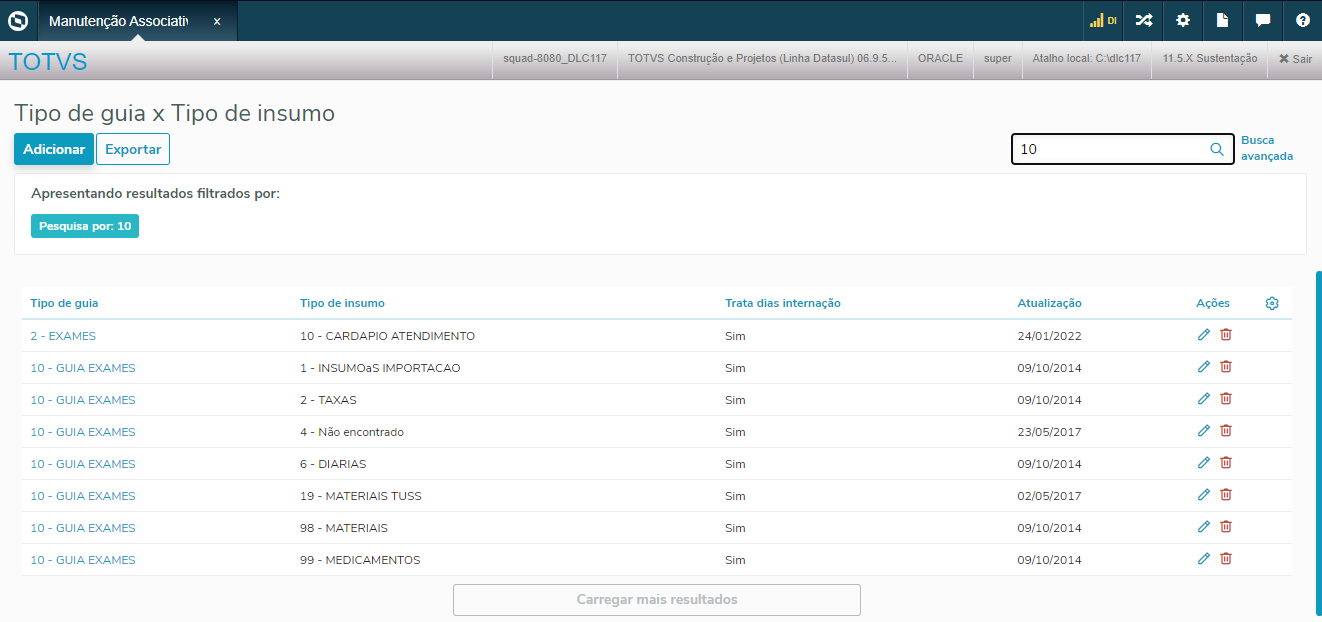Open GUIA EXAMES link in DIARIAS row
Screen dimensions: 1322x622
83,464
